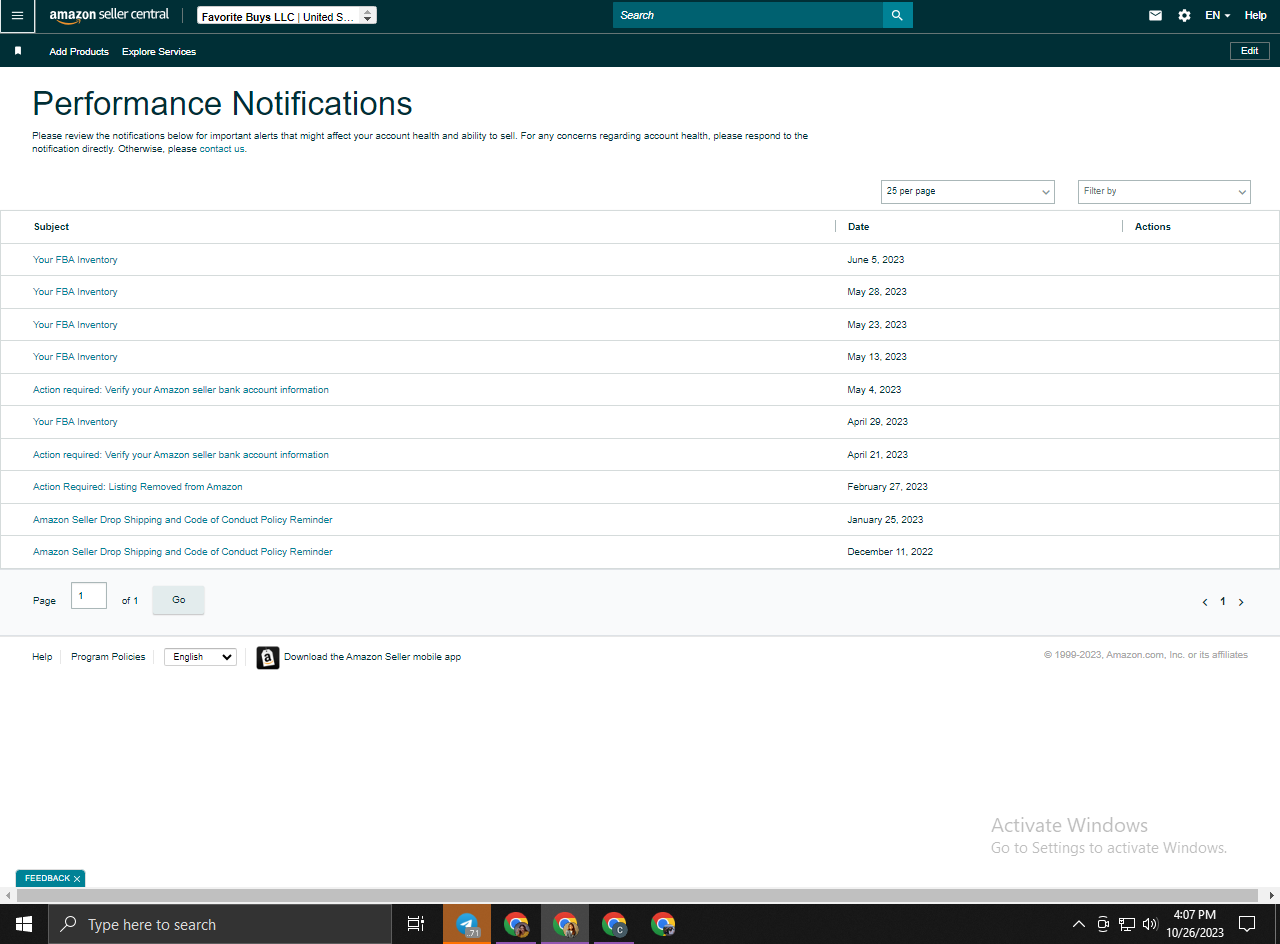Open the Windows notification center
Viewport: 1280px width, 944px height.
[1247, 924]
